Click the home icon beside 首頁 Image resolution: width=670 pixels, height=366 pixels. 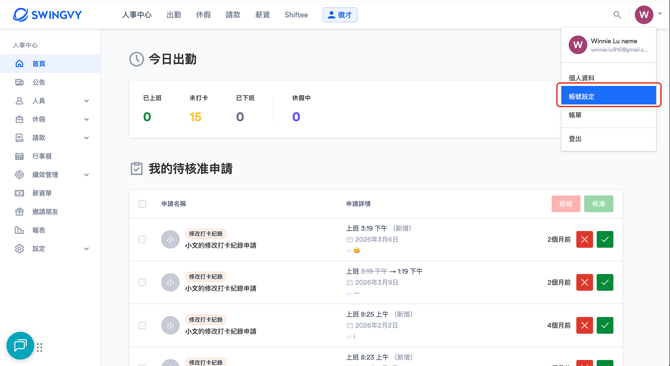tap(19, 64)
